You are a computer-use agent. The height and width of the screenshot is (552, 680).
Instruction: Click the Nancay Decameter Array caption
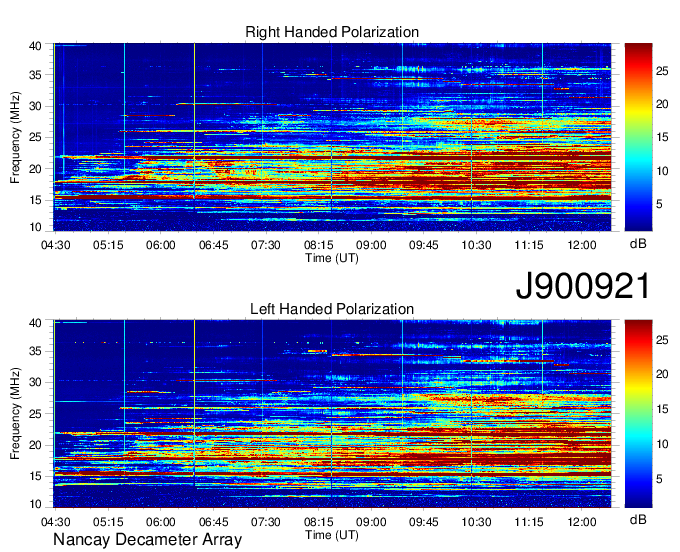[147, 539]
